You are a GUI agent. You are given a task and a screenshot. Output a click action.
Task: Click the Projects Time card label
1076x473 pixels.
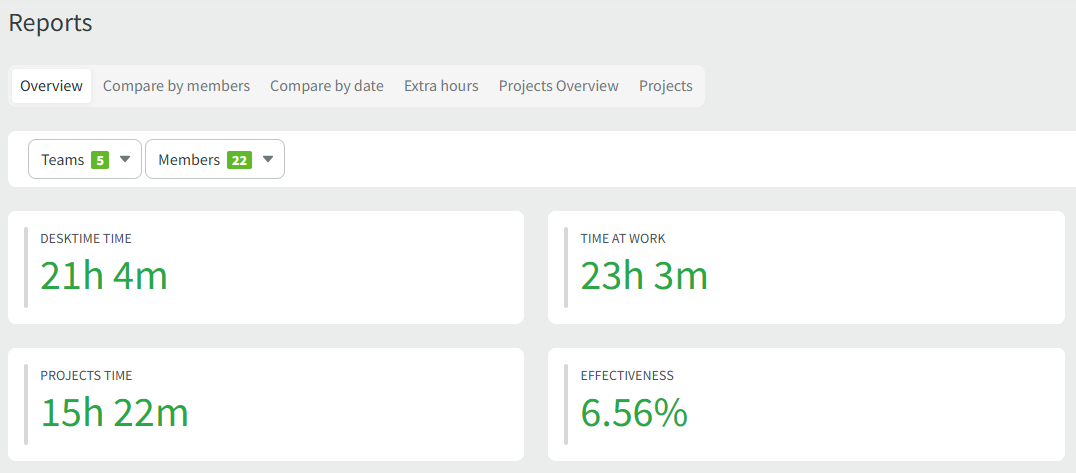pyautogui.click(x=86, y=376)
